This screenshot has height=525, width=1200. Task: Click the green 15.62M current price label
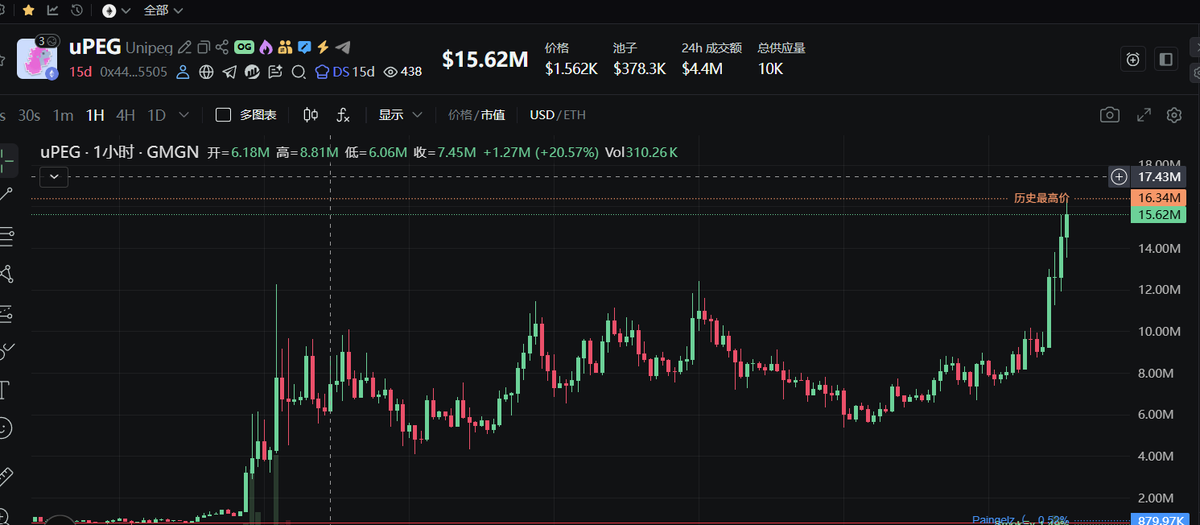point(1158,214)
